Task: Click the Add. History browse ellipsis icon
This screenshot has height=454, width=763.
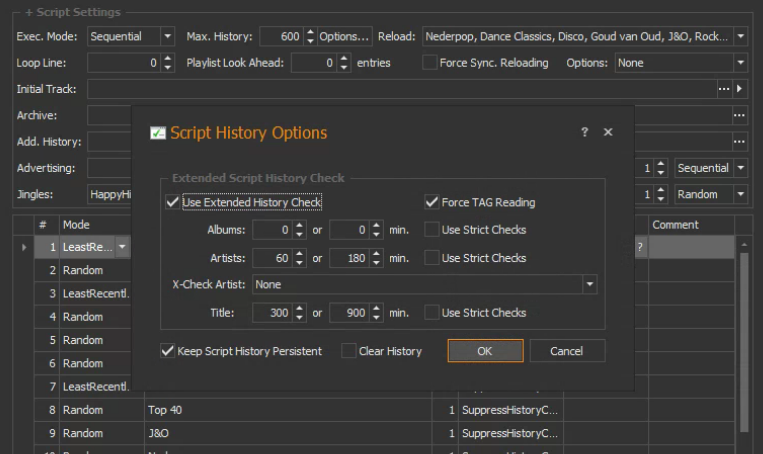Action: click(x=739, y=142)
